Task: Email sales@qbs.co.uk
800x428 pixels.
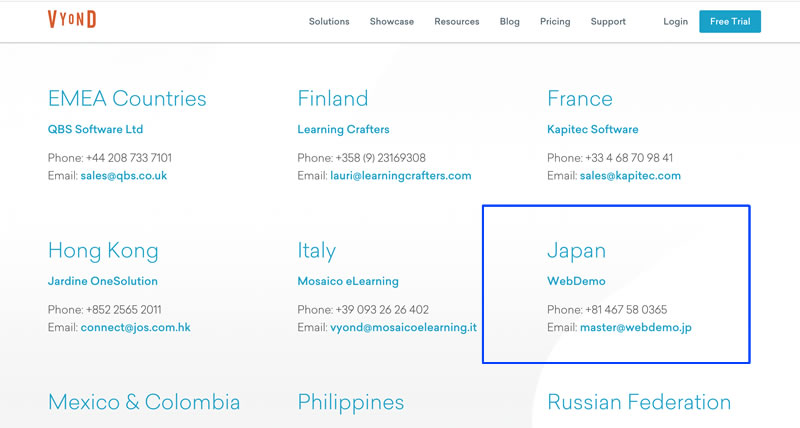Action: tap(124, 175)
